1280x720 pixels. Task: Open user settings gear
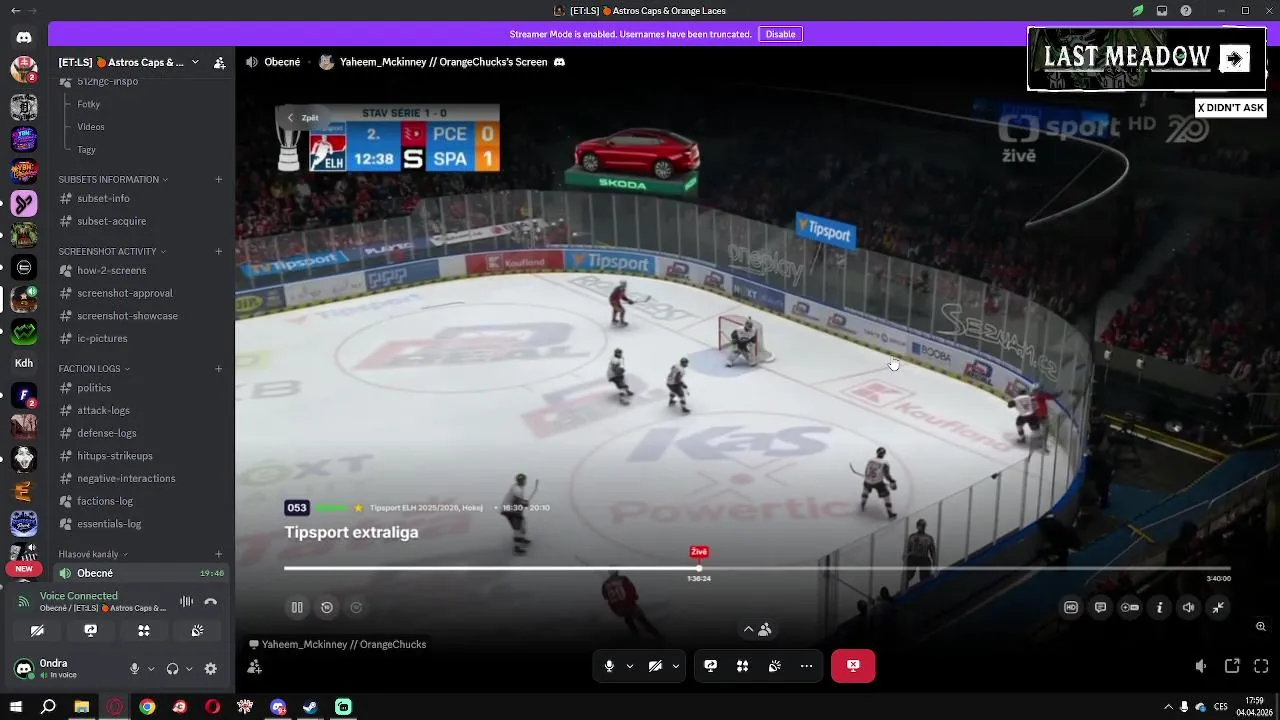point(210,669)
